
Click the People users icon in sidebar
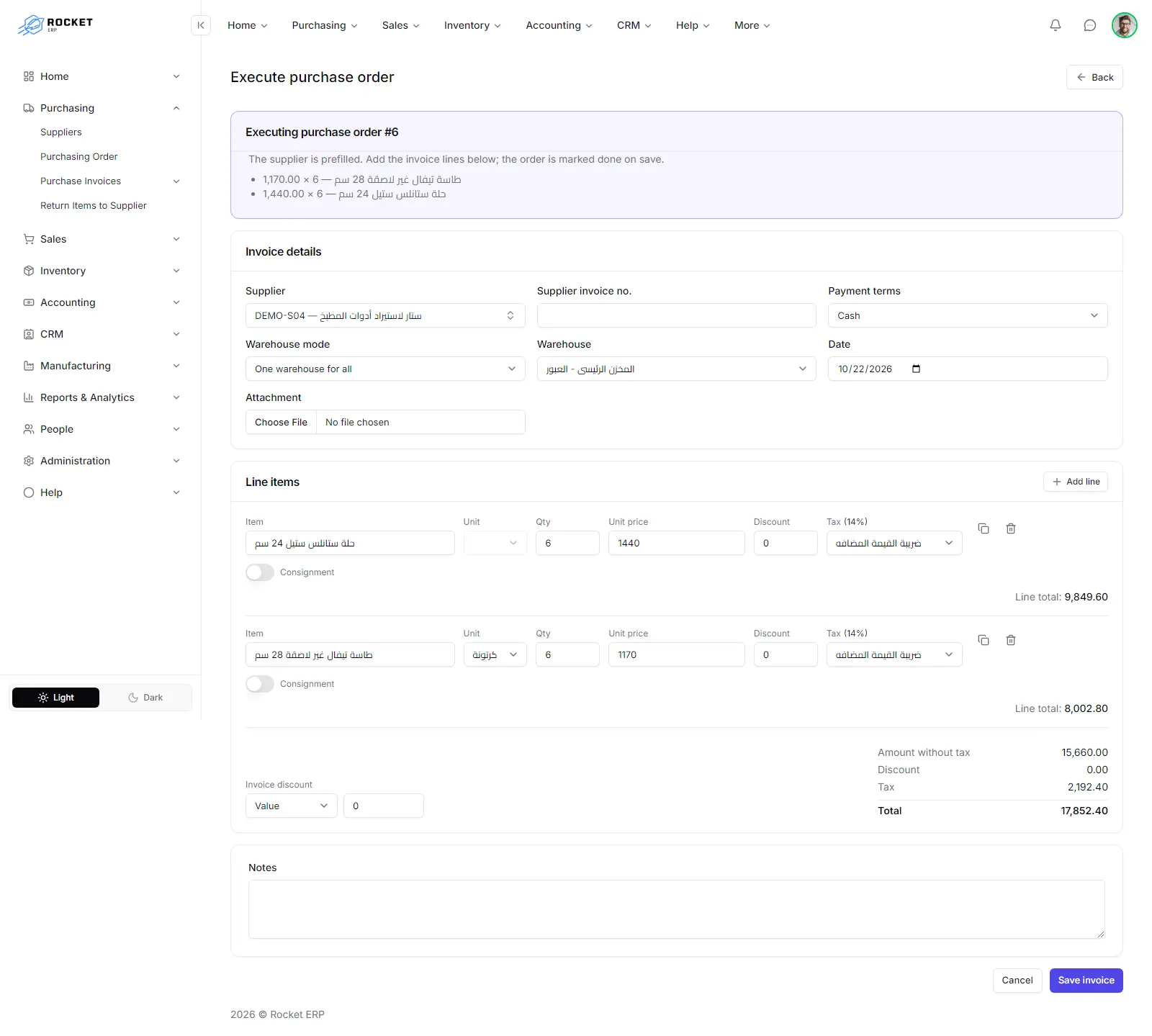[x=29, y=429]
